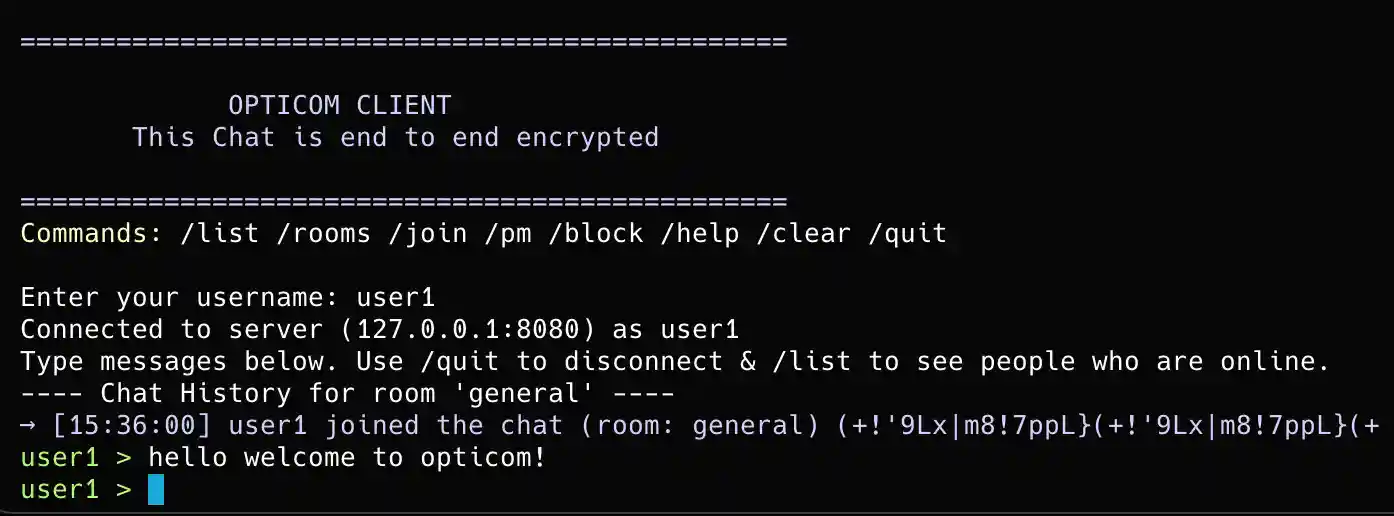The width and height of the screenshot is (1394, 516).
Task: Click the /quit command in the commands line
Action: pyautogui.click(x=908, y=234)
